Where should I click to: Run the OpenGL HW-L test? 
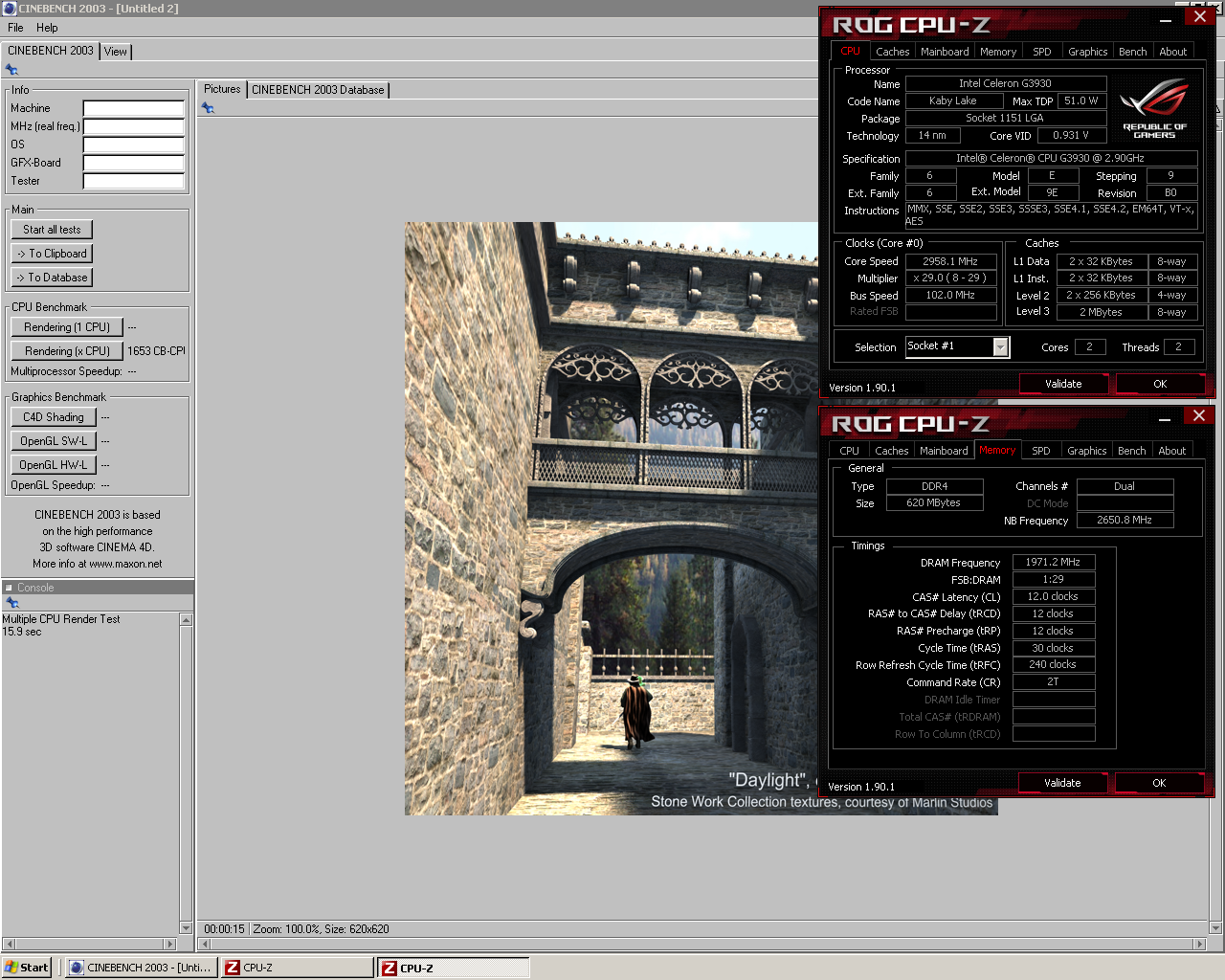[54, 465]
